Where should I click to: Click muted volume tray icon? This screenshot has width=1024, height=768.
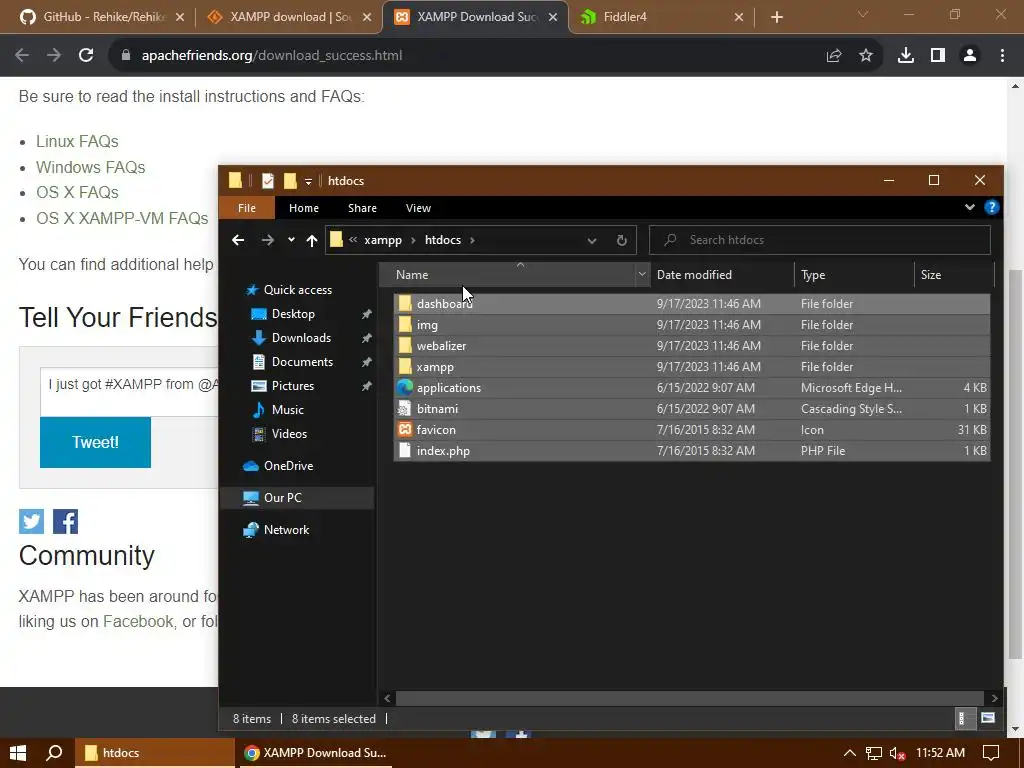[897, 753]
